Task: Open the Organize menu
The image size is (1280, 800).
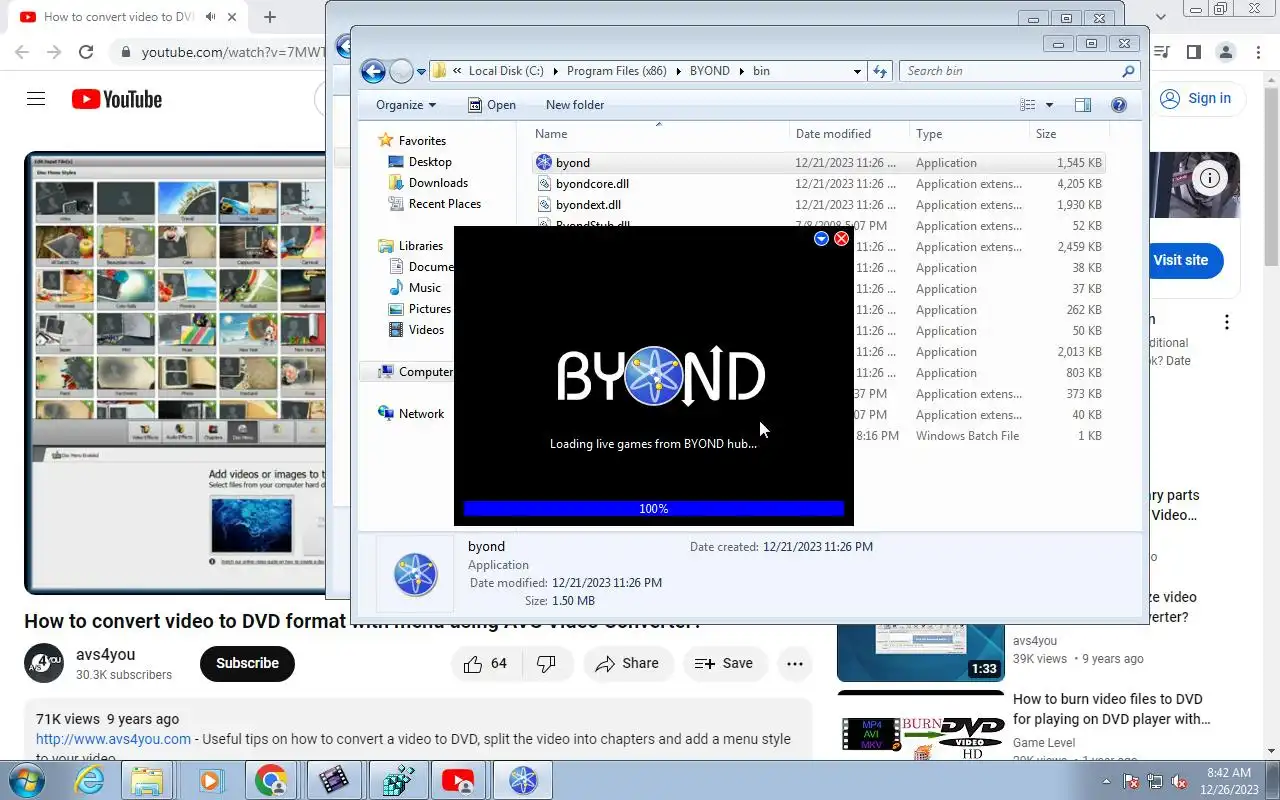Action: tap(405, 105)
